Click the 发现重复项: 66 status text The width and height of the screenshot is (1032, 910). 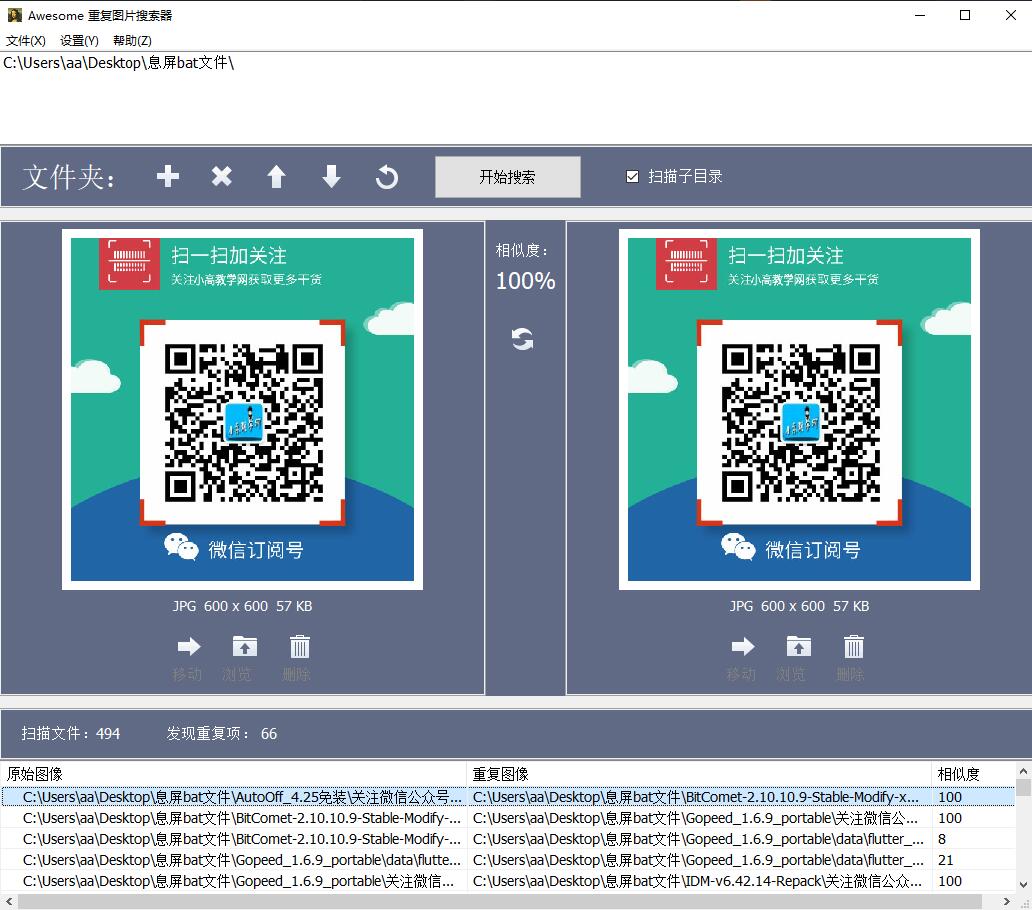[222, 733]
